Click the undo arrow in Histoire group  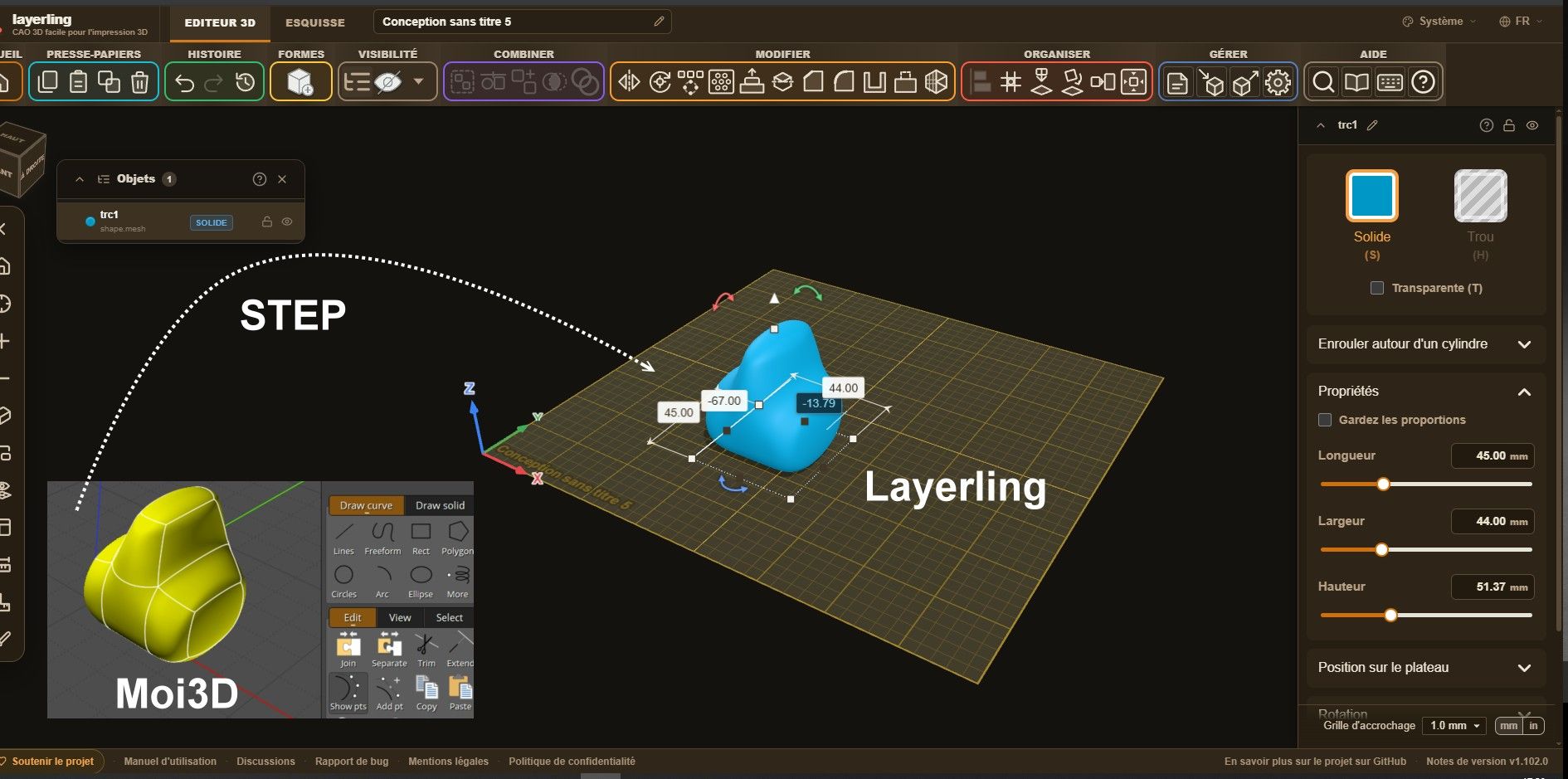[184, 82]
